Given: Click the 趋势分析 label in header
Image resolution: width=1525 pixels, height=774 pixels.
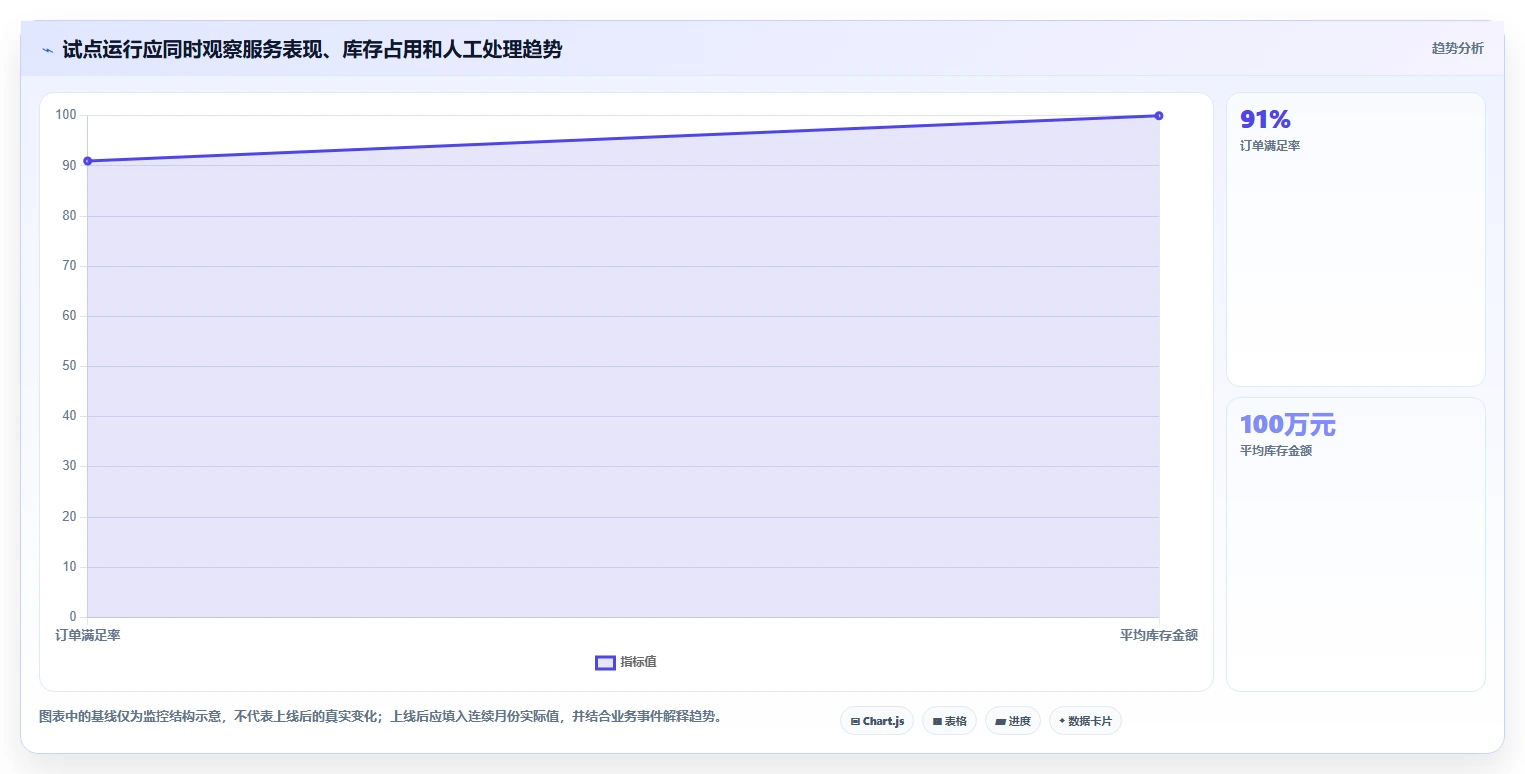Looking at the screenshot, I should point(1457,48).
